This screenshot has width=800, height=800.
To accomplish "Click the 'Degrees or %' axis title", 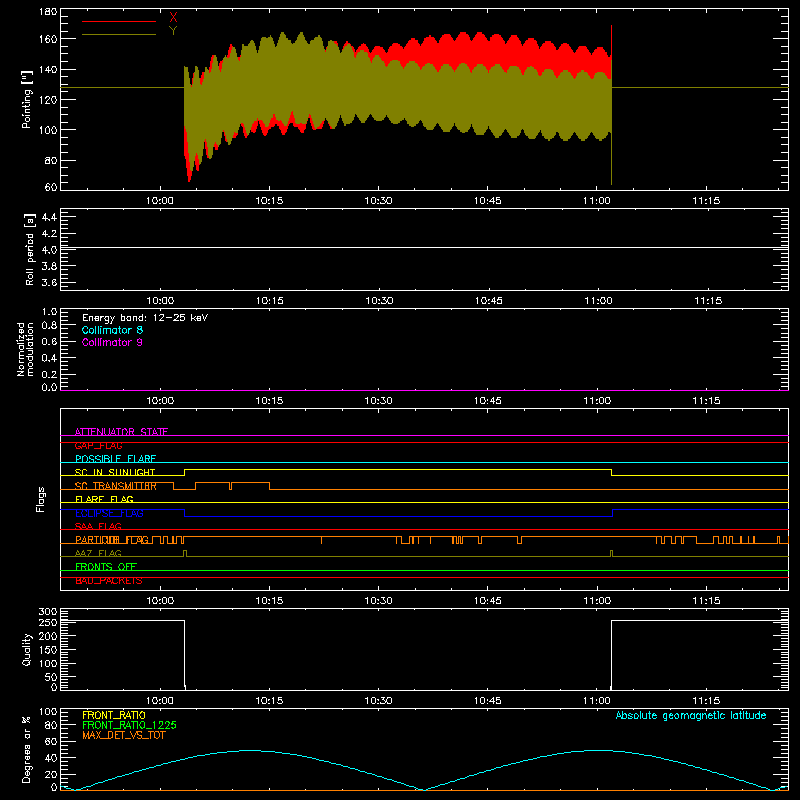I will click(27, 749).
